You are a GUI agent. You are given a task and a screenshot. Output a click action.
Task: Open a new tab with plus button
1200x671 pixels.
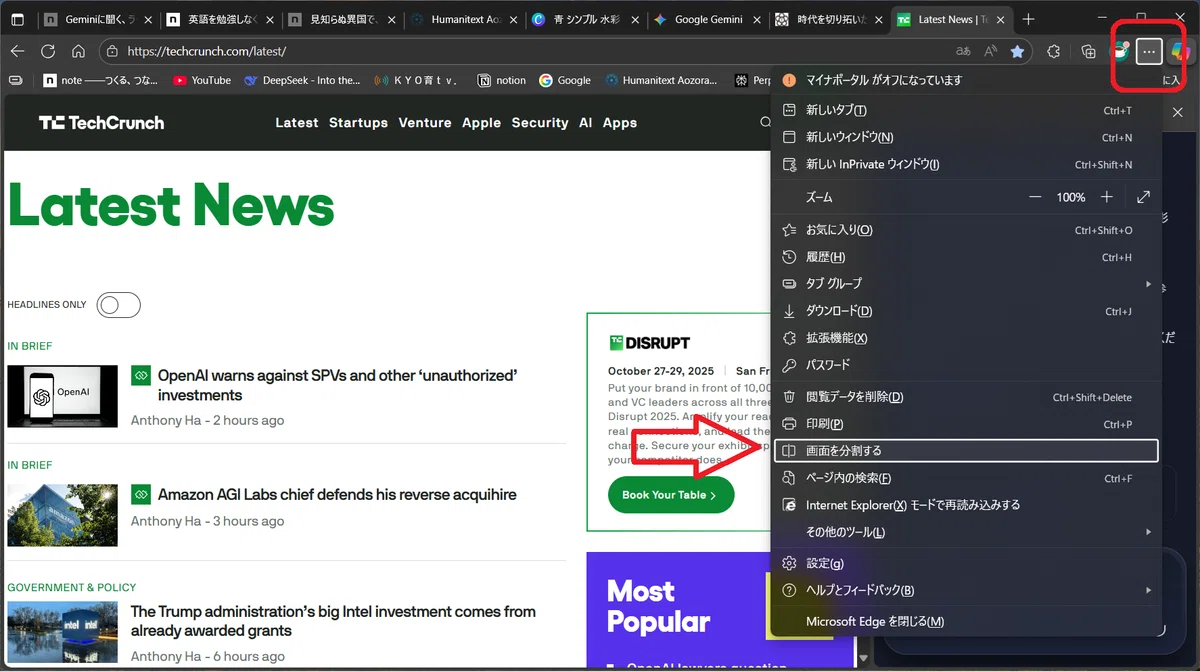[x=1028, y=19]
